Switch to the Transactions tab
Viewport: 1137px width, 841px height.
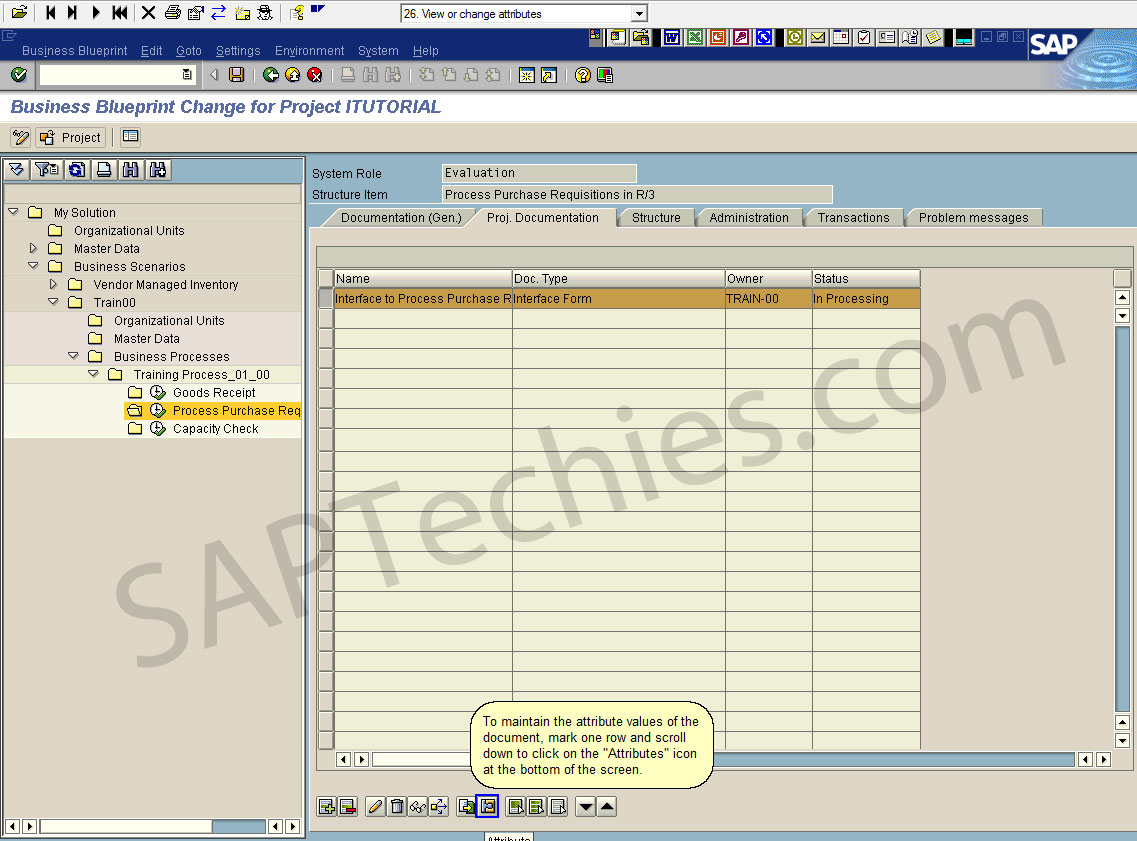[853, 218]
